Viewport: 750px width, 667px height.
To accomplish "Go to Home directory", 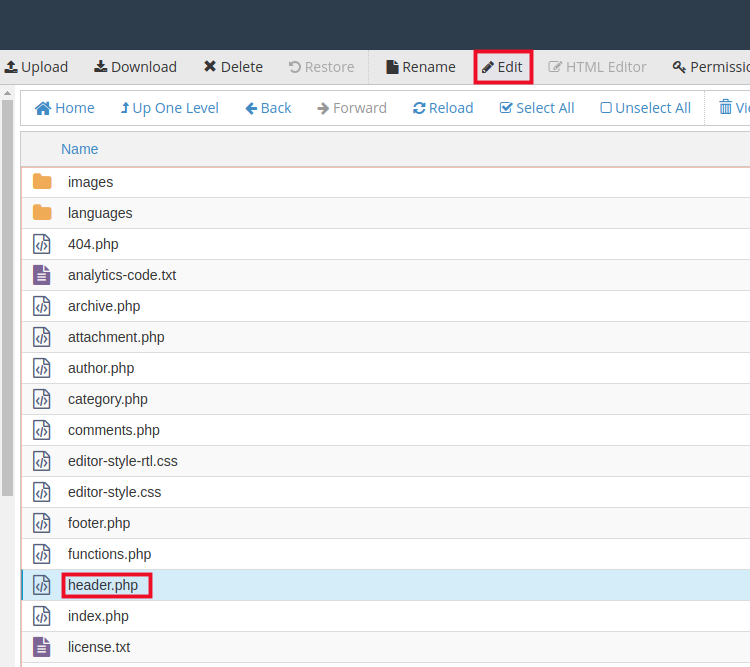I will pyautogui.click(x=65, y=108).
